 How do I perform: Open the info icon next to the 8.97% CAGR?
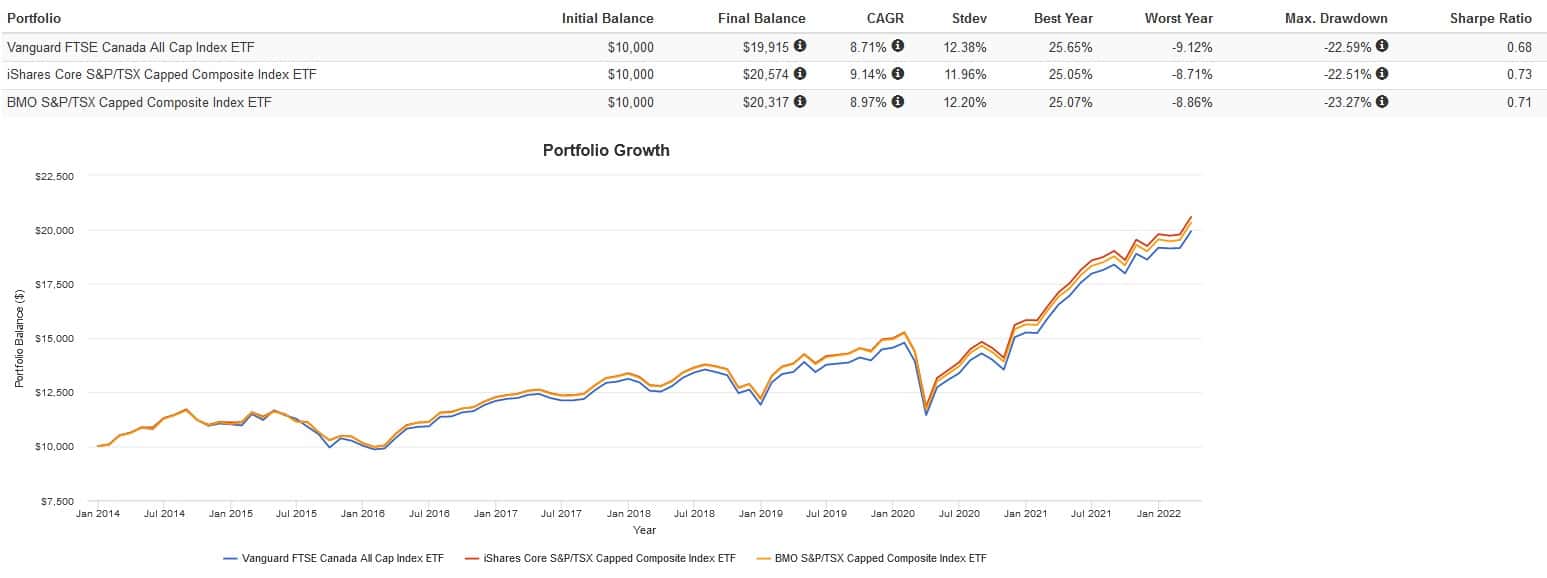point(898,102)
